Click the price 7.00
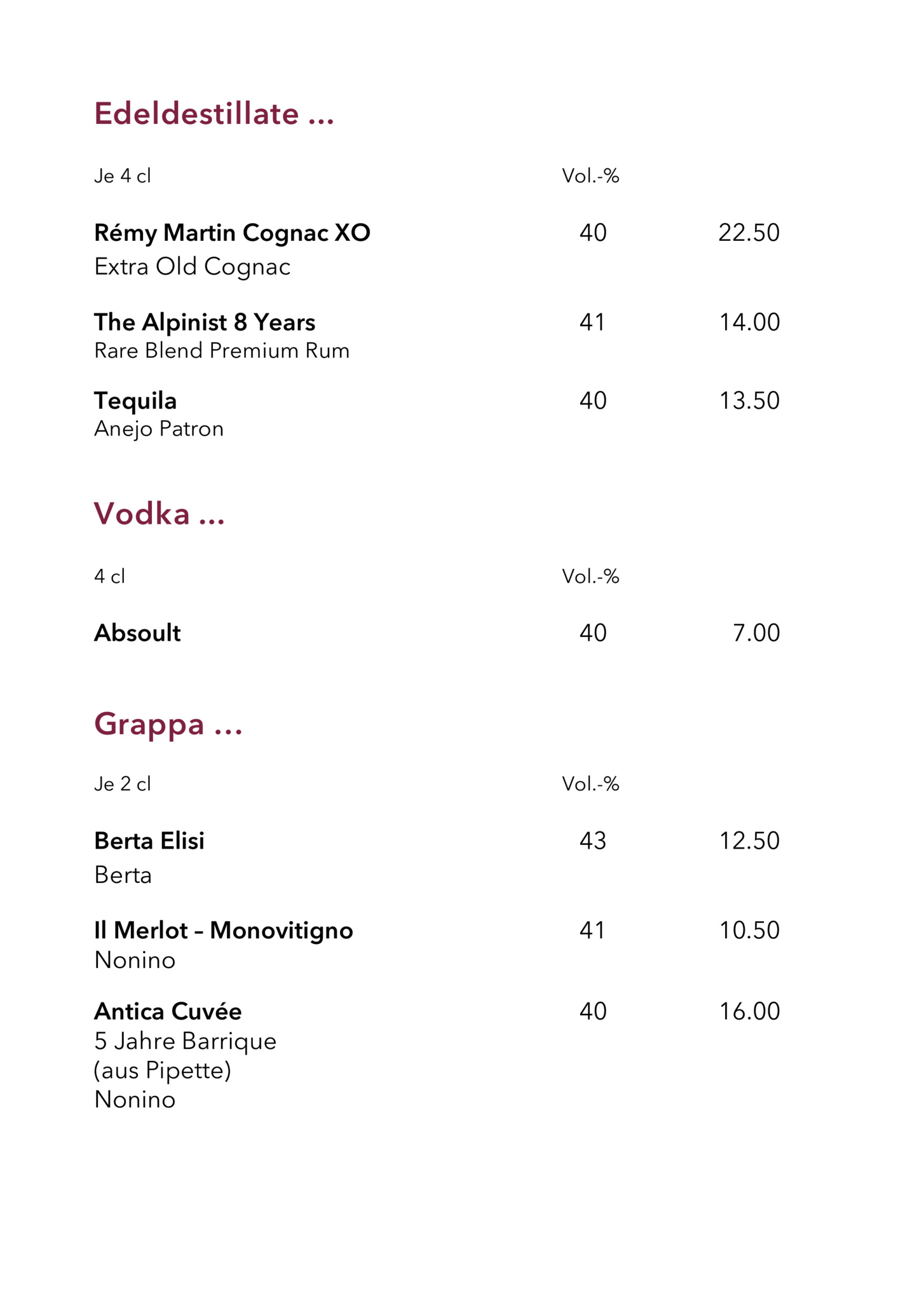 click(x=756, y=633)
